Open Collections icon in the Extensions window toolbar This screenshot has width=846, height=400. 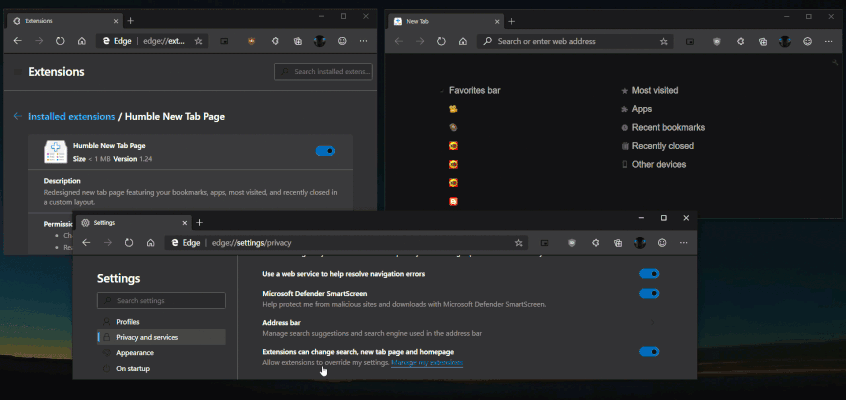coord(297,41)
